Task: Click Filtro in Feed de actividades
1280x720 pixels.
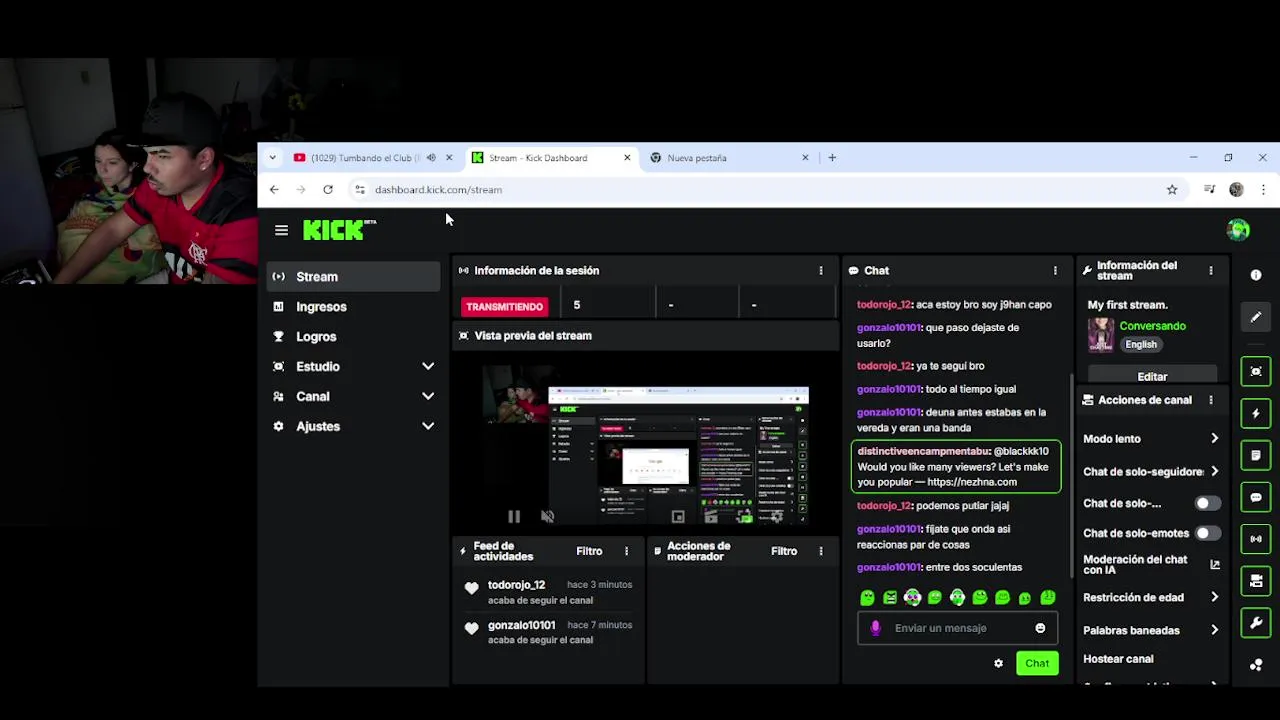Action: point(589,551)
